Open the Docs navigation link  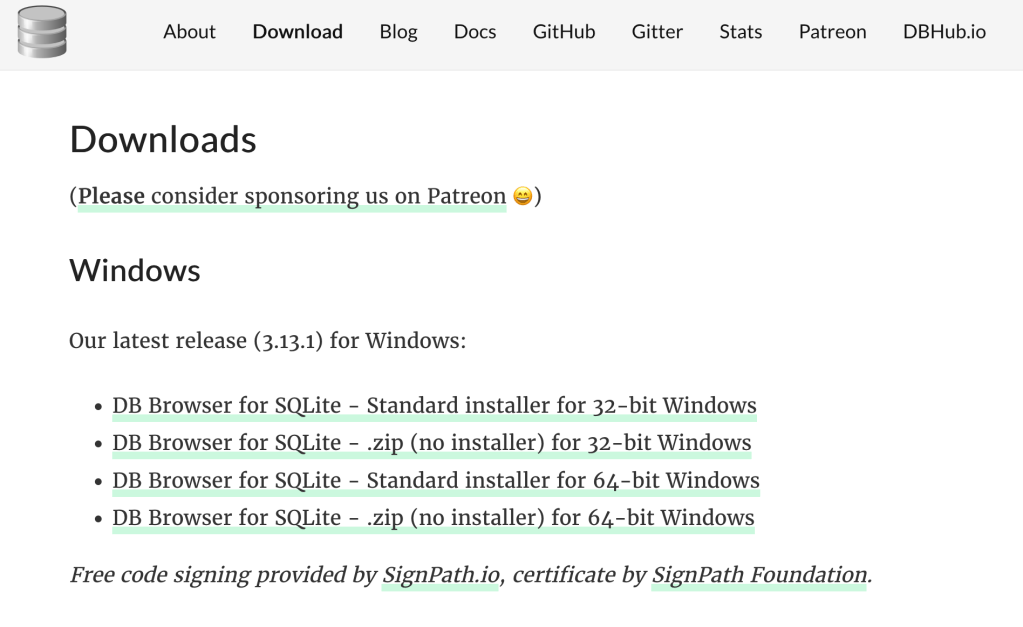pyautogui.click(x=474, y=32)
